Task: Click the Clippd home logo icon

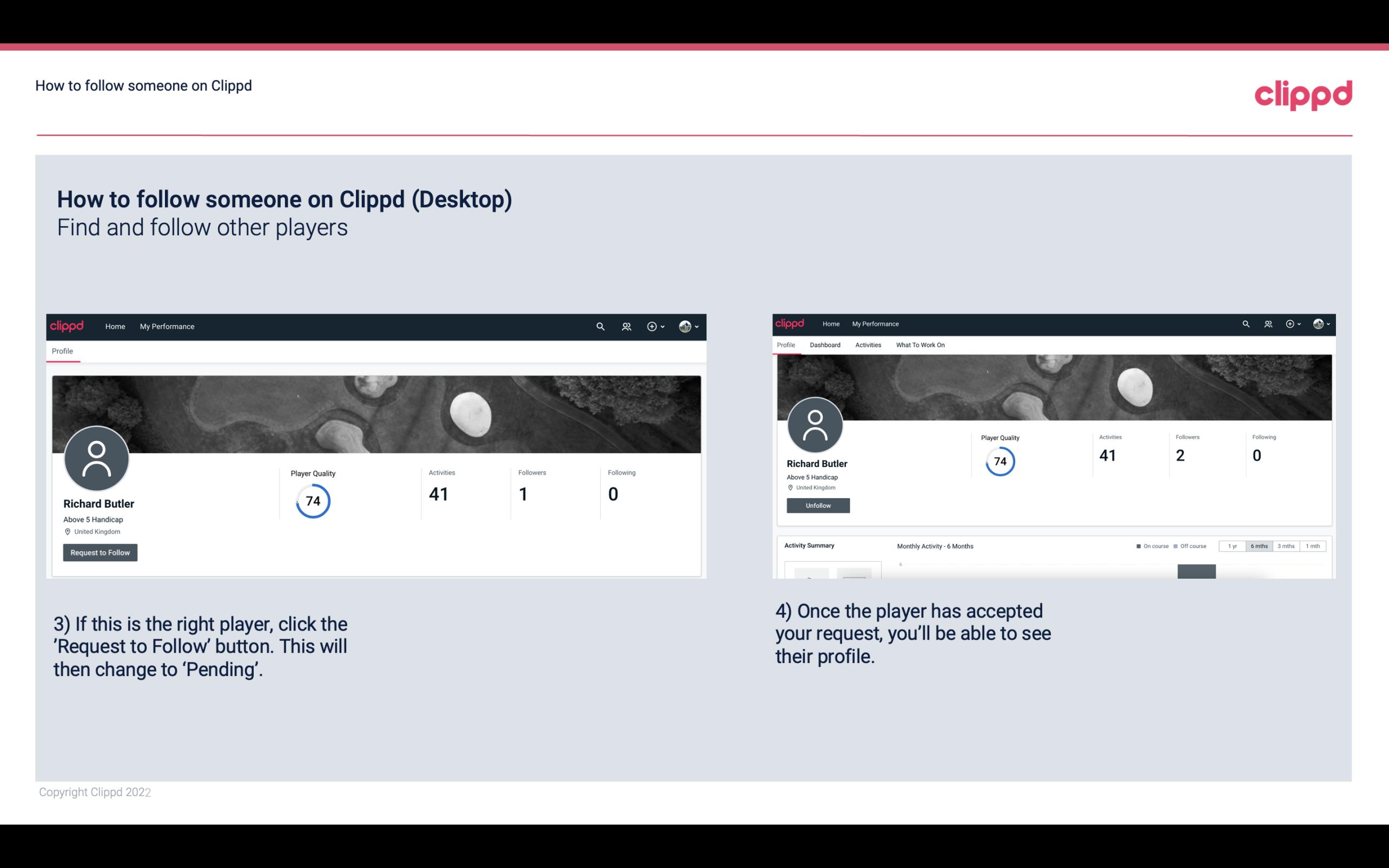Action: click(67, 326)
